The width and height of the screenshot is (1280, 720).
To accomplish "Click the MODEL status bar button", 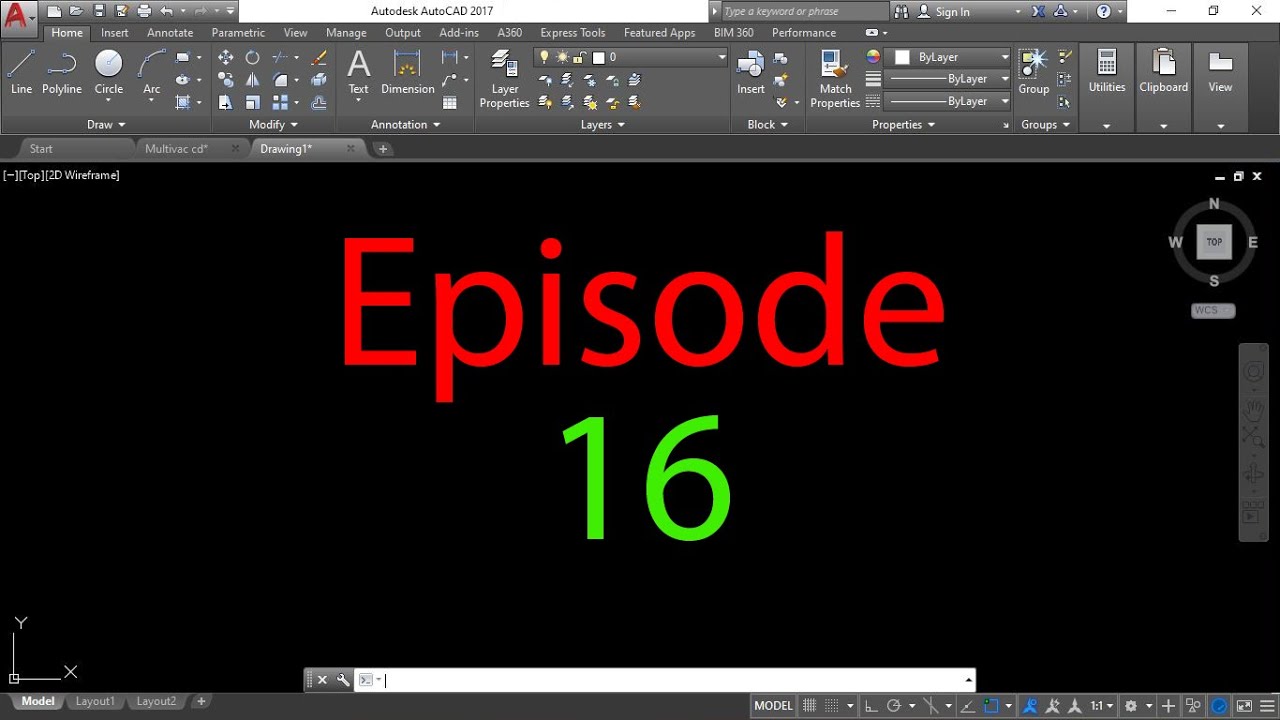I will point(773,706).
